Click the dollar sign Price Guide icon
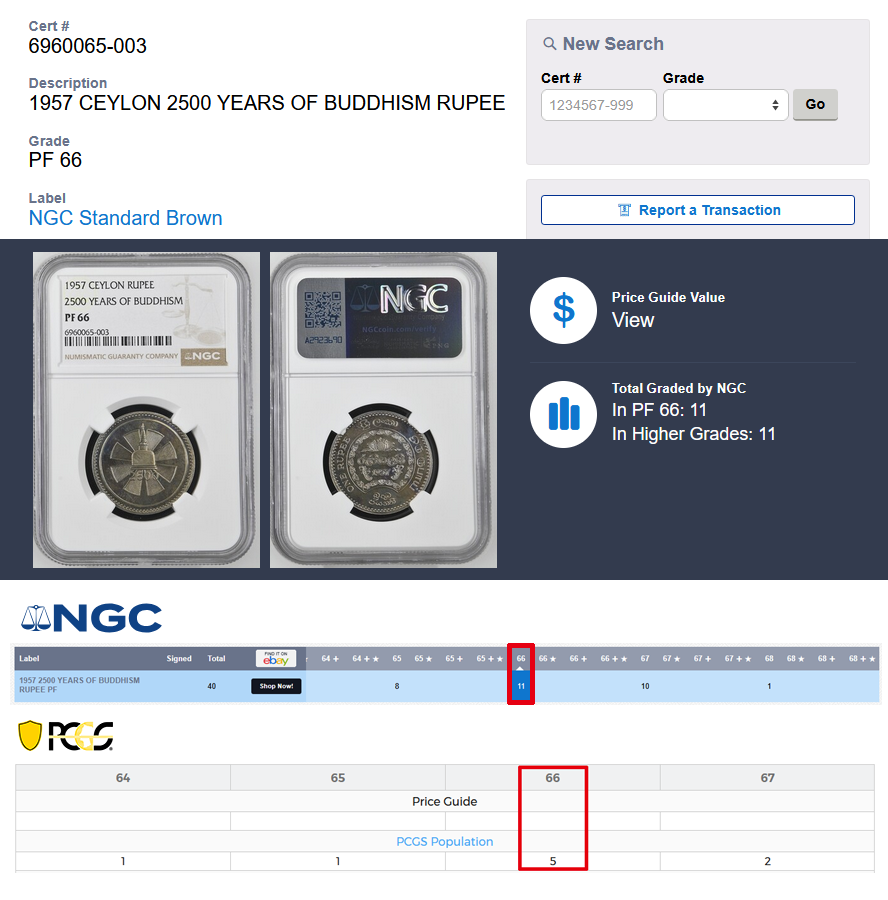This screenshot has width=888, height=900. pos(563,311)
